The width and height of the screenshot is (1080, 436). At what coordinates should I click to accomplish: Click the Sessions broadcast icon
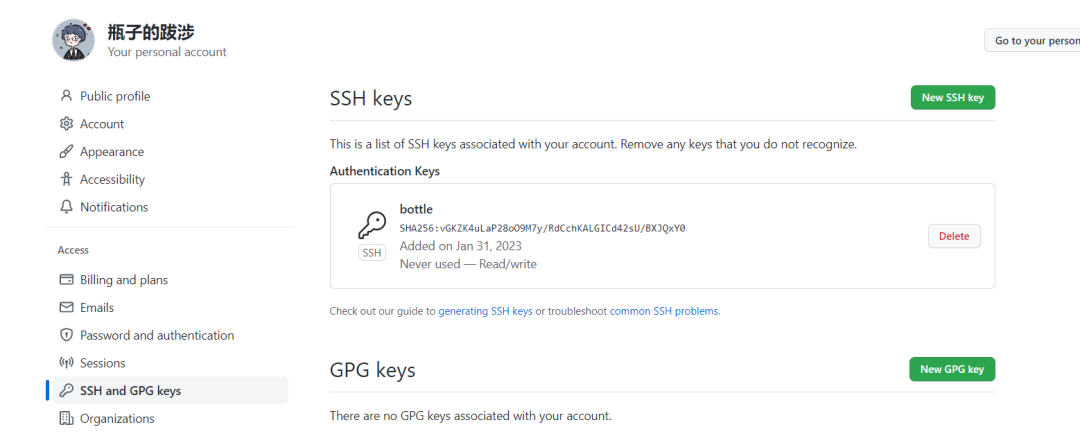67,363
